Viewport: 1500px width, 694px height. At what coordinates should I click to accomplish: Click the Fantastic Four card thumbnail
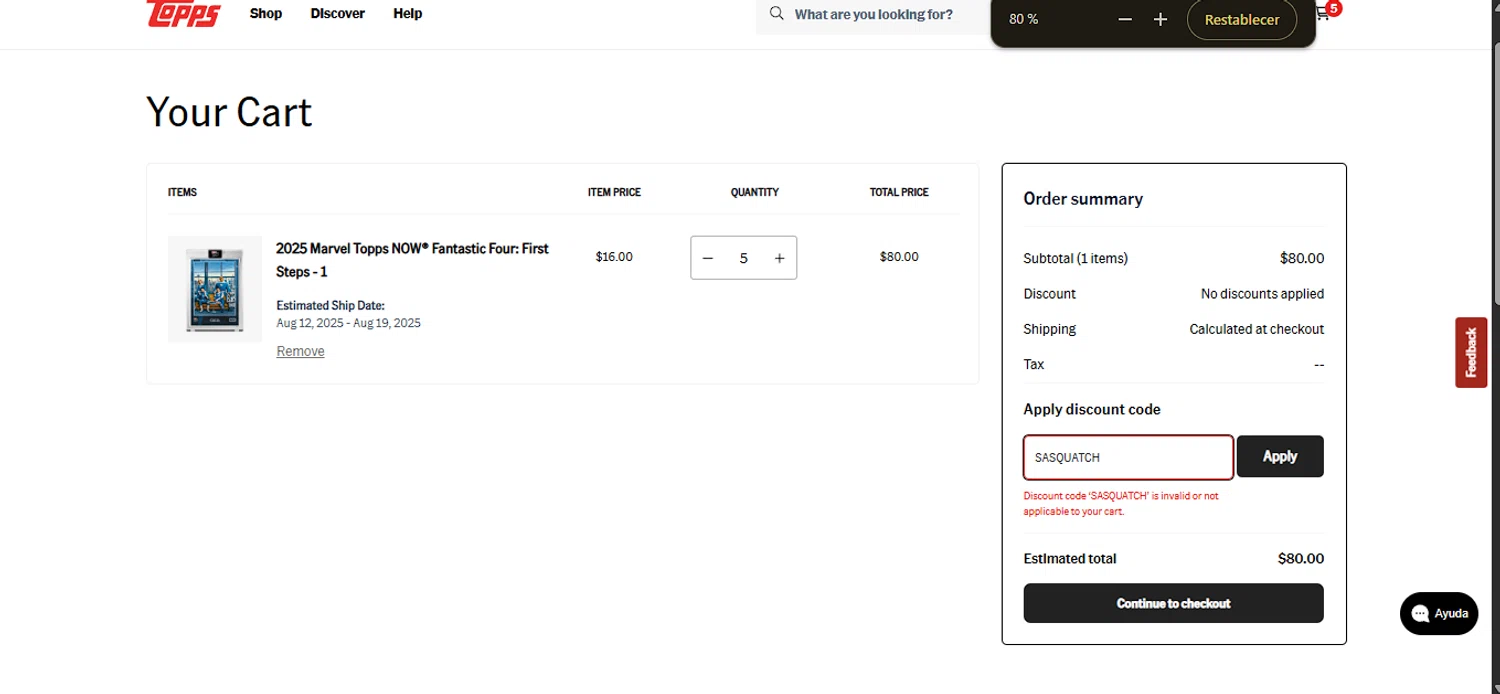(x=215, y=290)
